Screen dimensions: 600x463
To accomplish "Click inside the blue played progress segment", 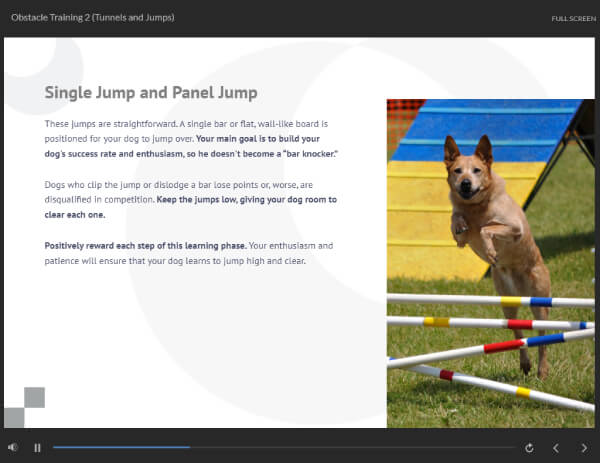I will pyautogui.click(x=122, y=447).
